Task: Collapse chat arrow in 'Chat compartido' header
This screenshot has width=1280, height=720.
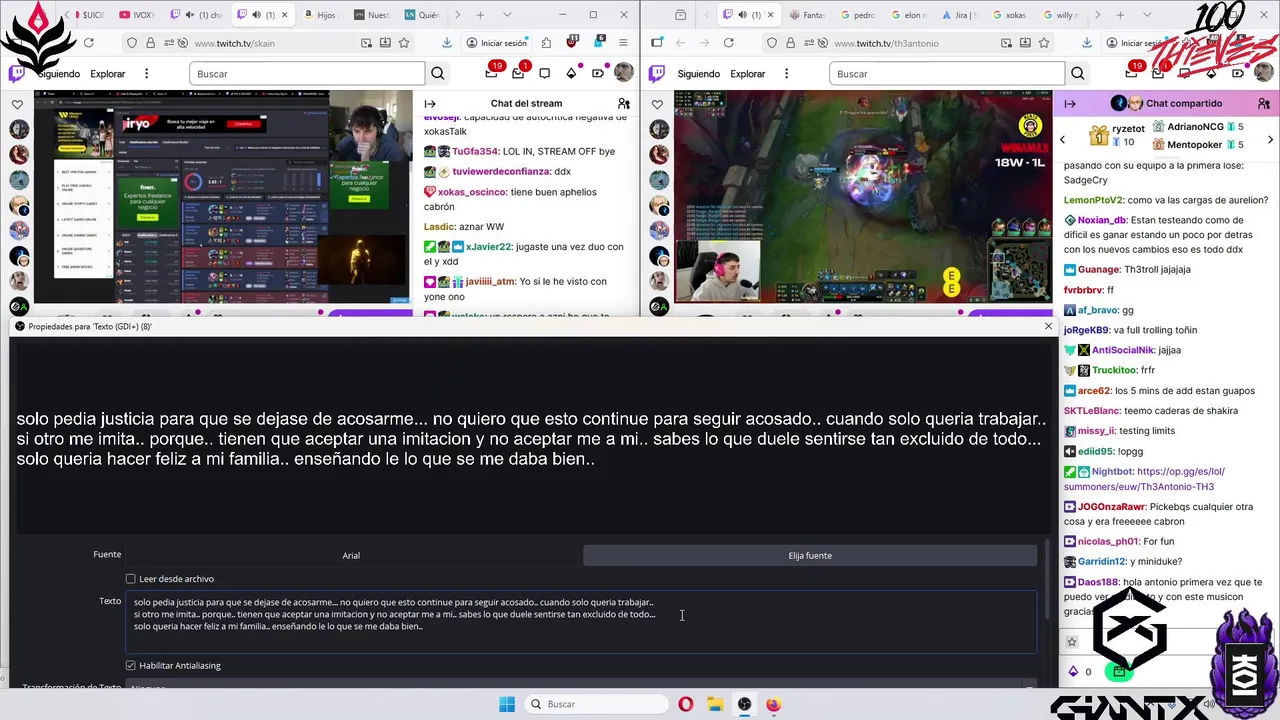Action: pyautogui.click(x=1070, y=103)
